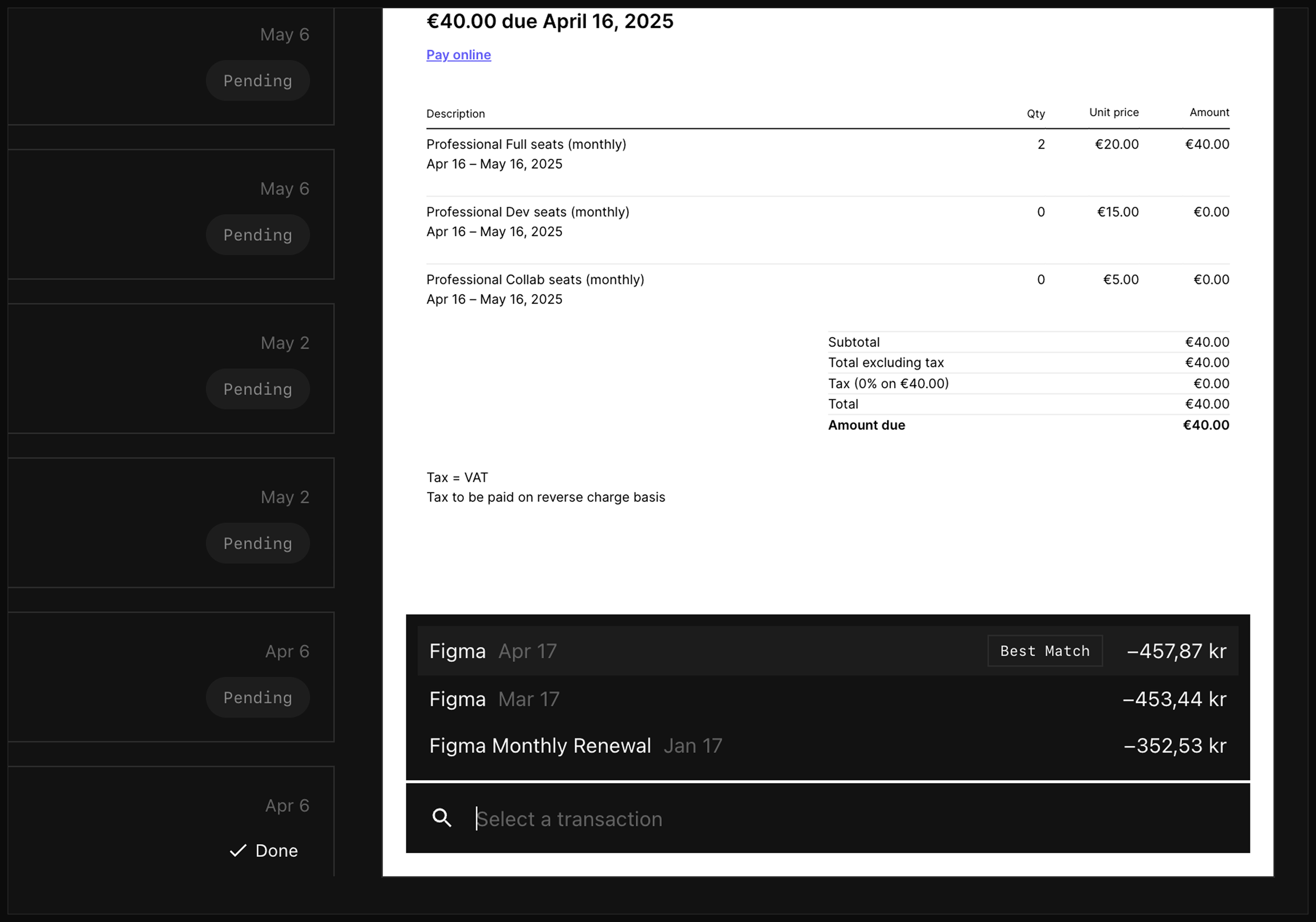Click the Pending badge on Apr 6 item

258,697
